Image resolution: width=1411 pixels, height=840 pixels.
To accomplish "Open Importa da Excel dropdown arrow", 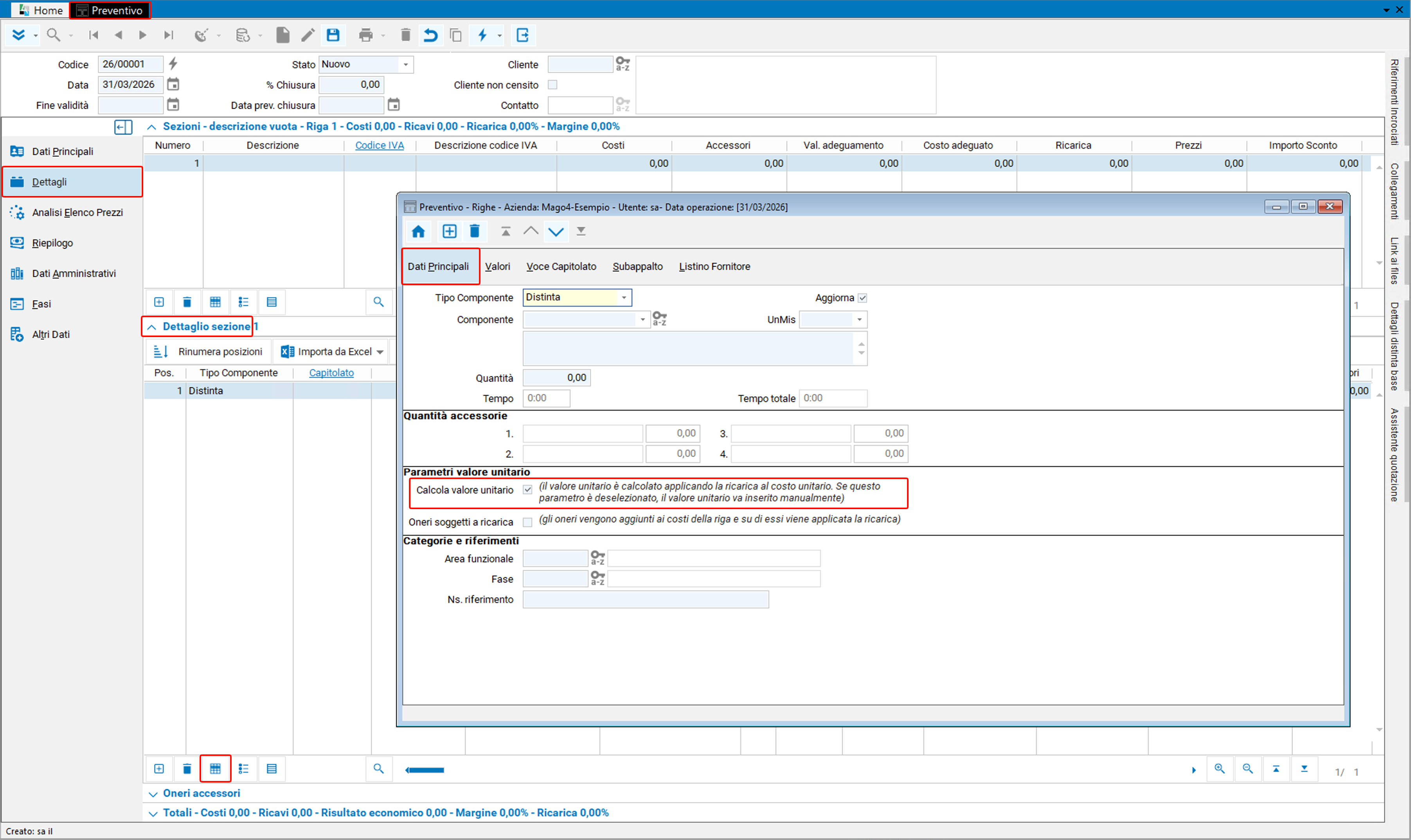I will tap(380, 352).
